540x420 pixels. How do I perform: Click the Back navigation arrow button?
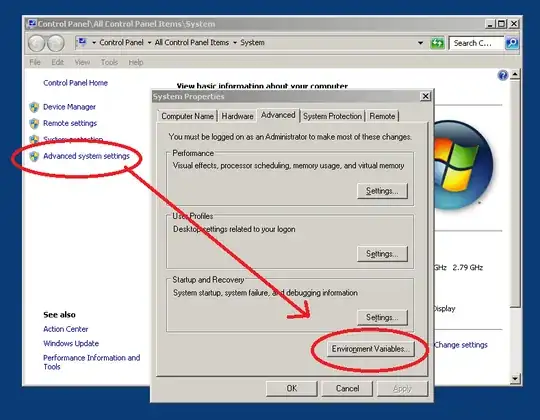[x=37, y=43]
